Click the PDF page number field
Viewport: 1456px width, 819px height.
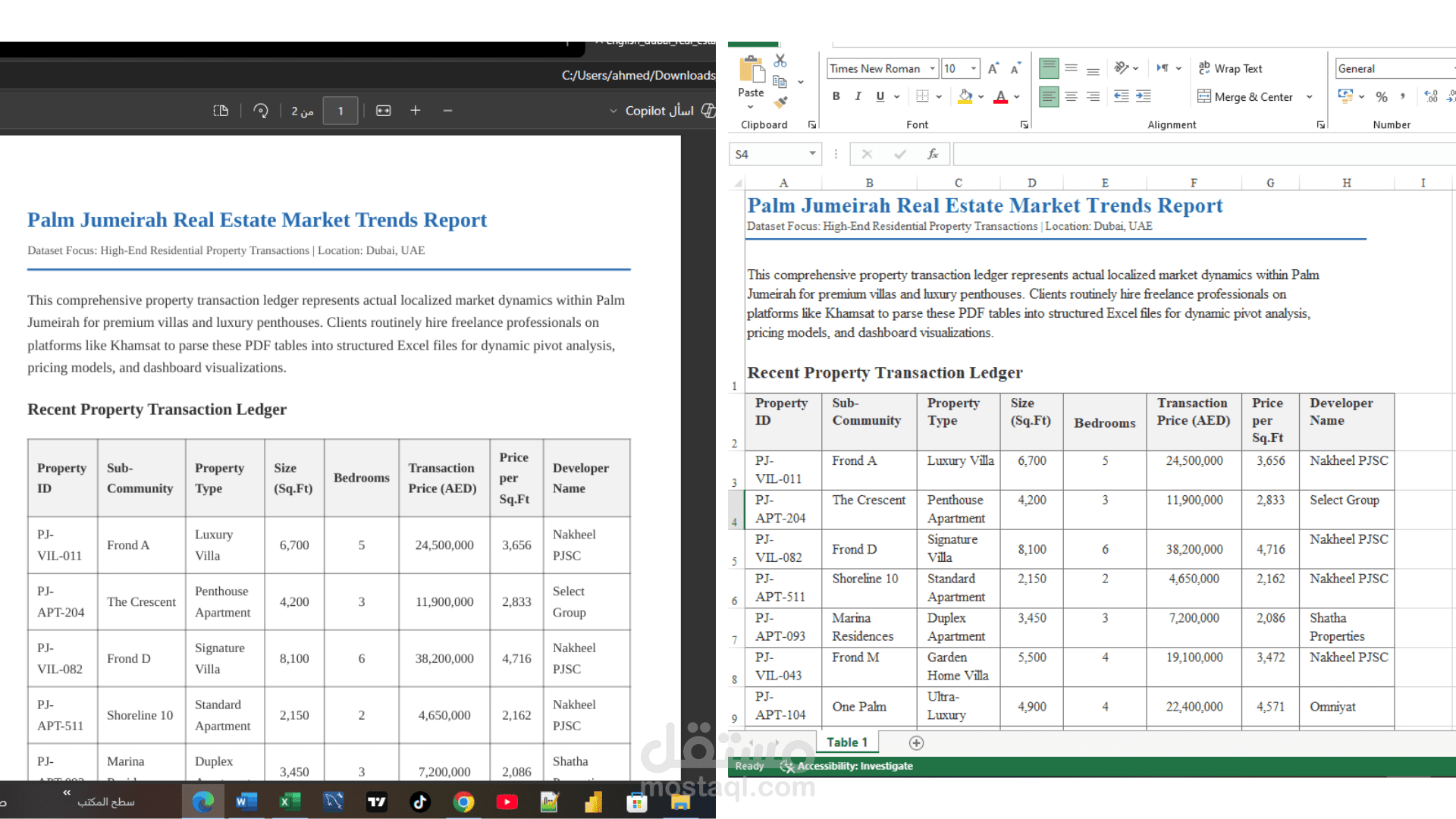(x=340, y=111)
